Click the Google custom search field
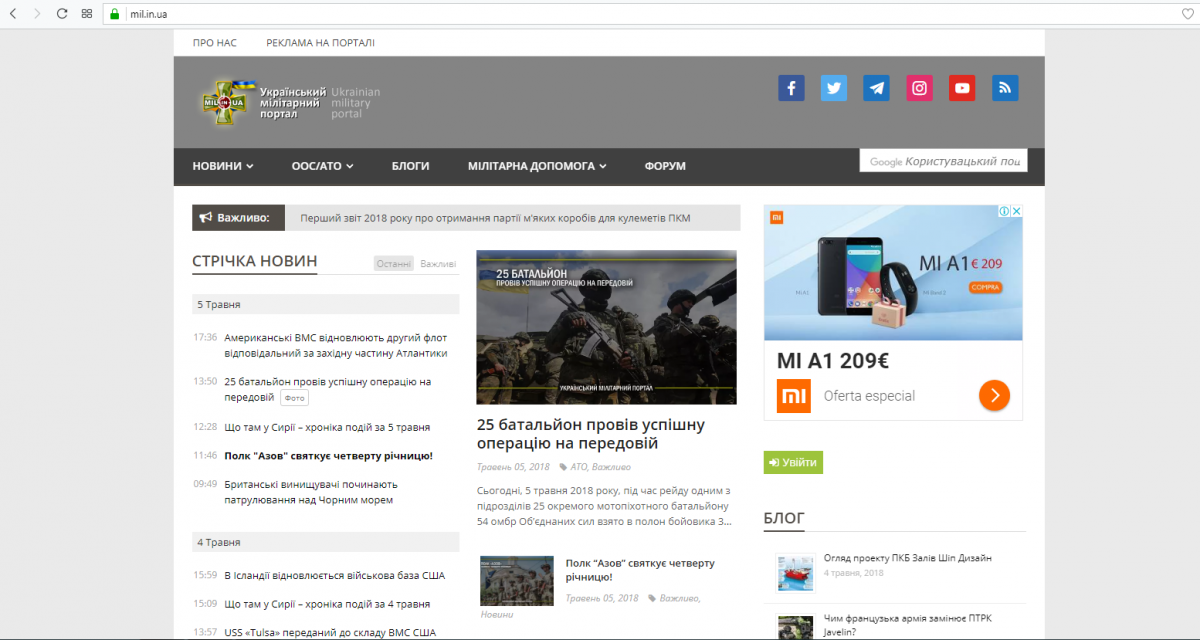This screenshot has width=1200, height=640. pyautogui.click(x=943, y=161)
